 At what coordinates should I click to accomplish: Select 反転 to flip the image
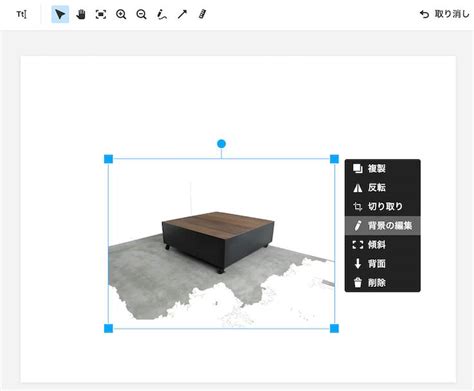(382, 188)
